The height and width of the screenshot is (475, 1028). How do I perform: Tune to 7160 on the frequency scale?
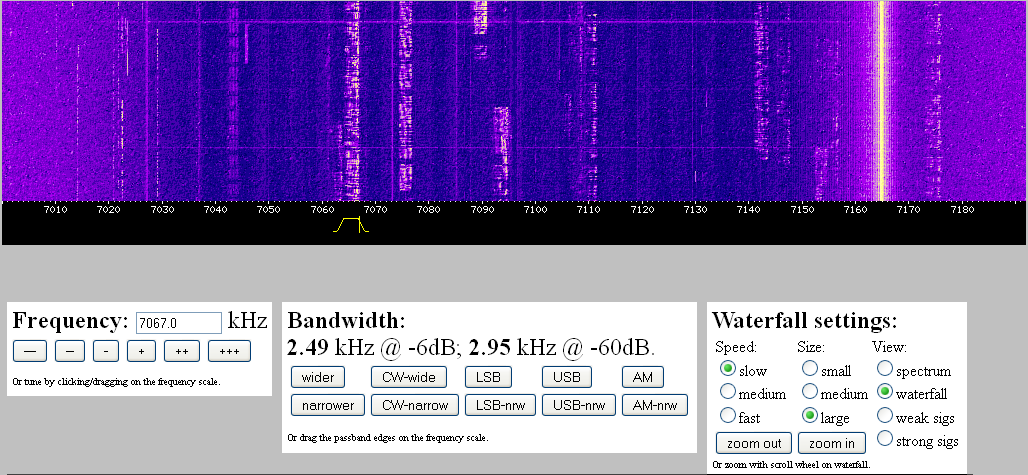pos(856,210)
